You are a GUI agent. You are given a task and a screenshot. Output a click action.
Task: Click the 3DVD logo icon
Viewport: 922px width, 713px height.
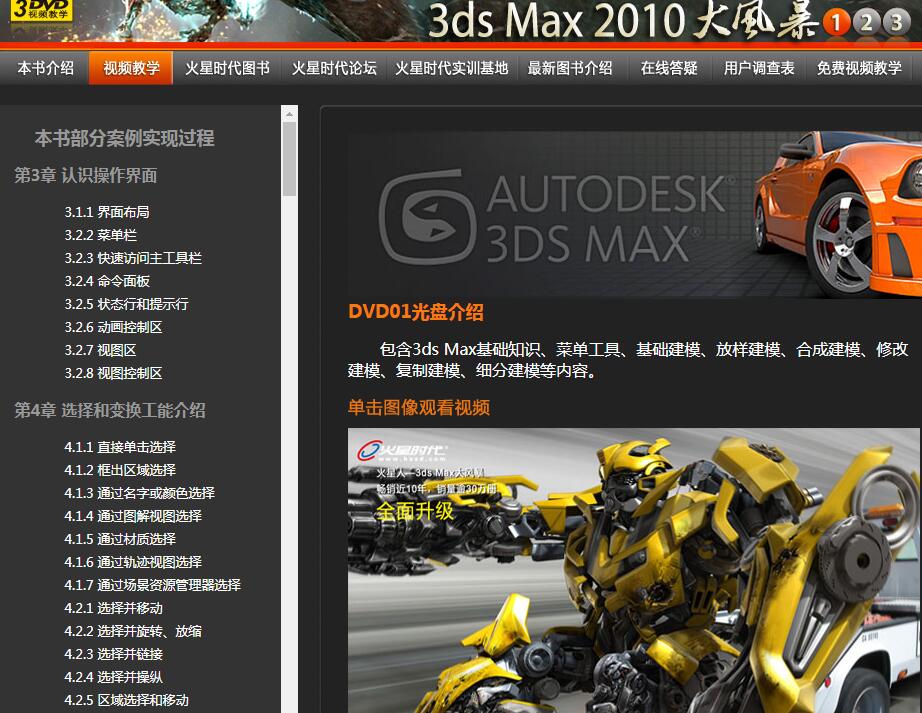42,11
